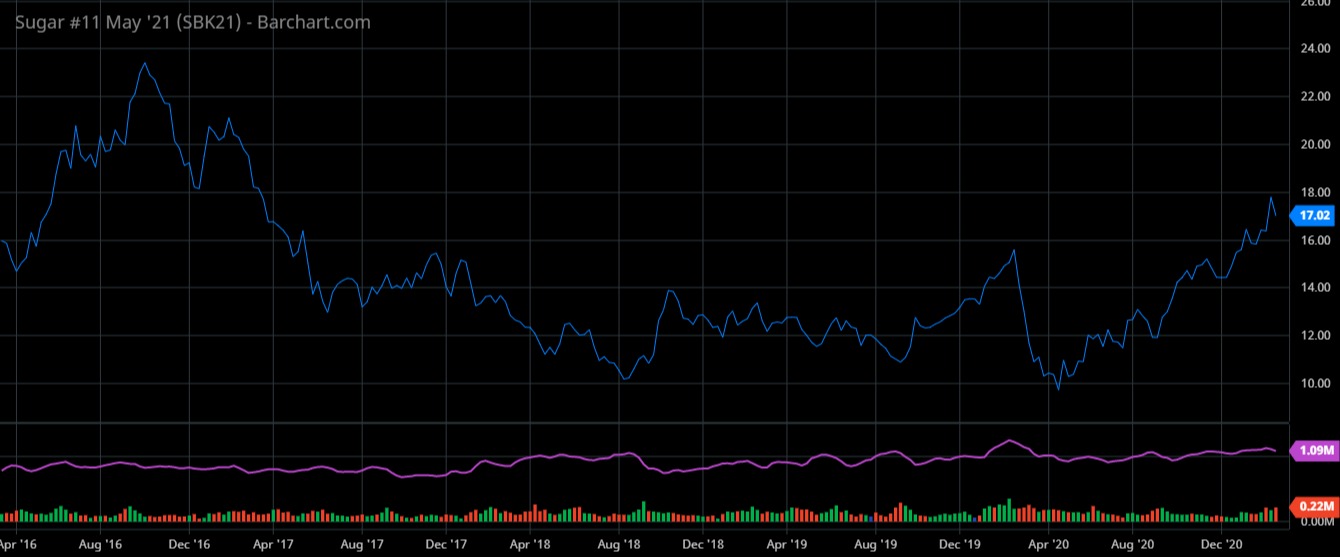This screenshot has width=1340, height=557.
Task: Select the 14.00 price axis label
Action: coord(1311,288)
